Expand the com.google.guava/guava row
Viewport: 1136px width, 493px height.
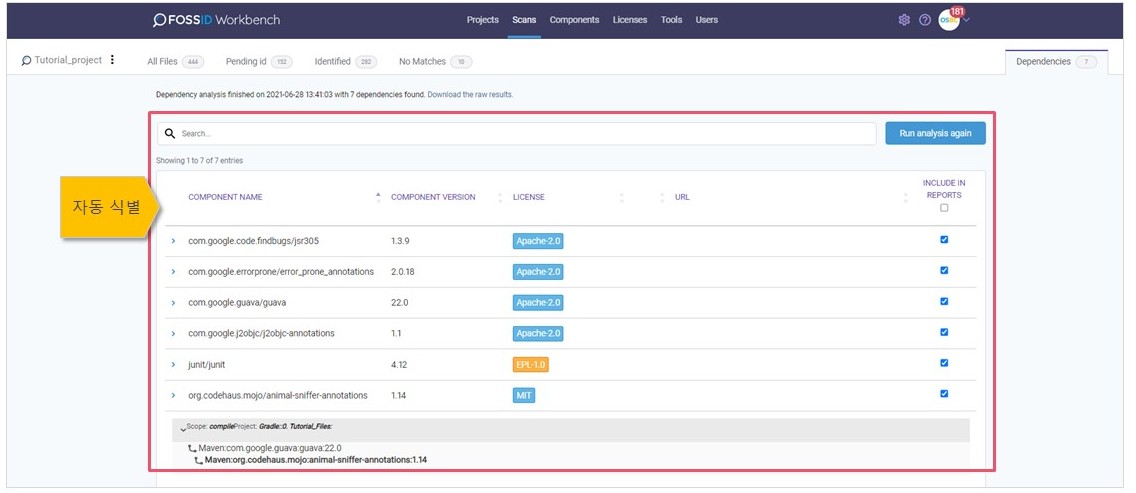point(173,303)
